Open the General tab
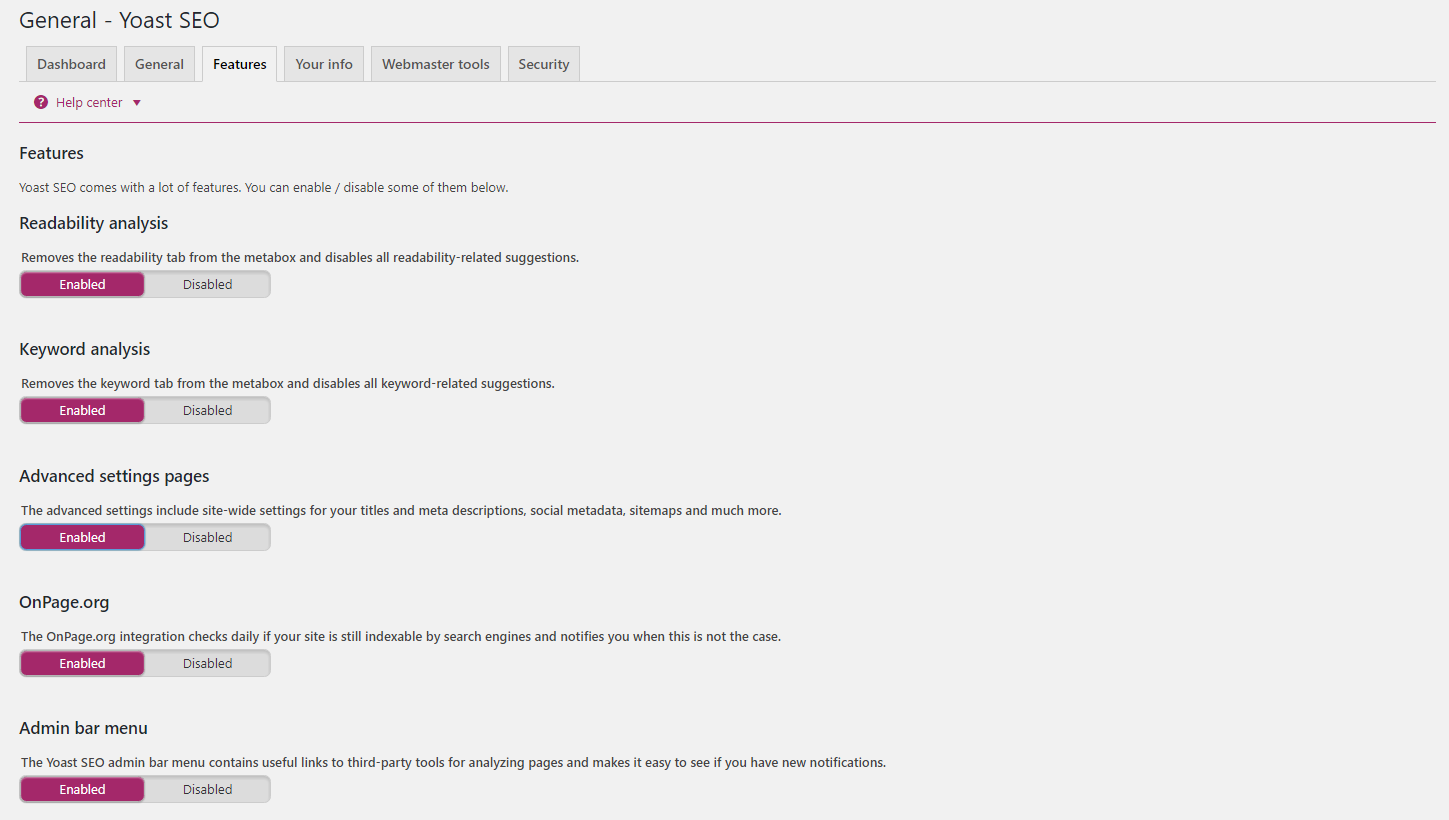 159,64
